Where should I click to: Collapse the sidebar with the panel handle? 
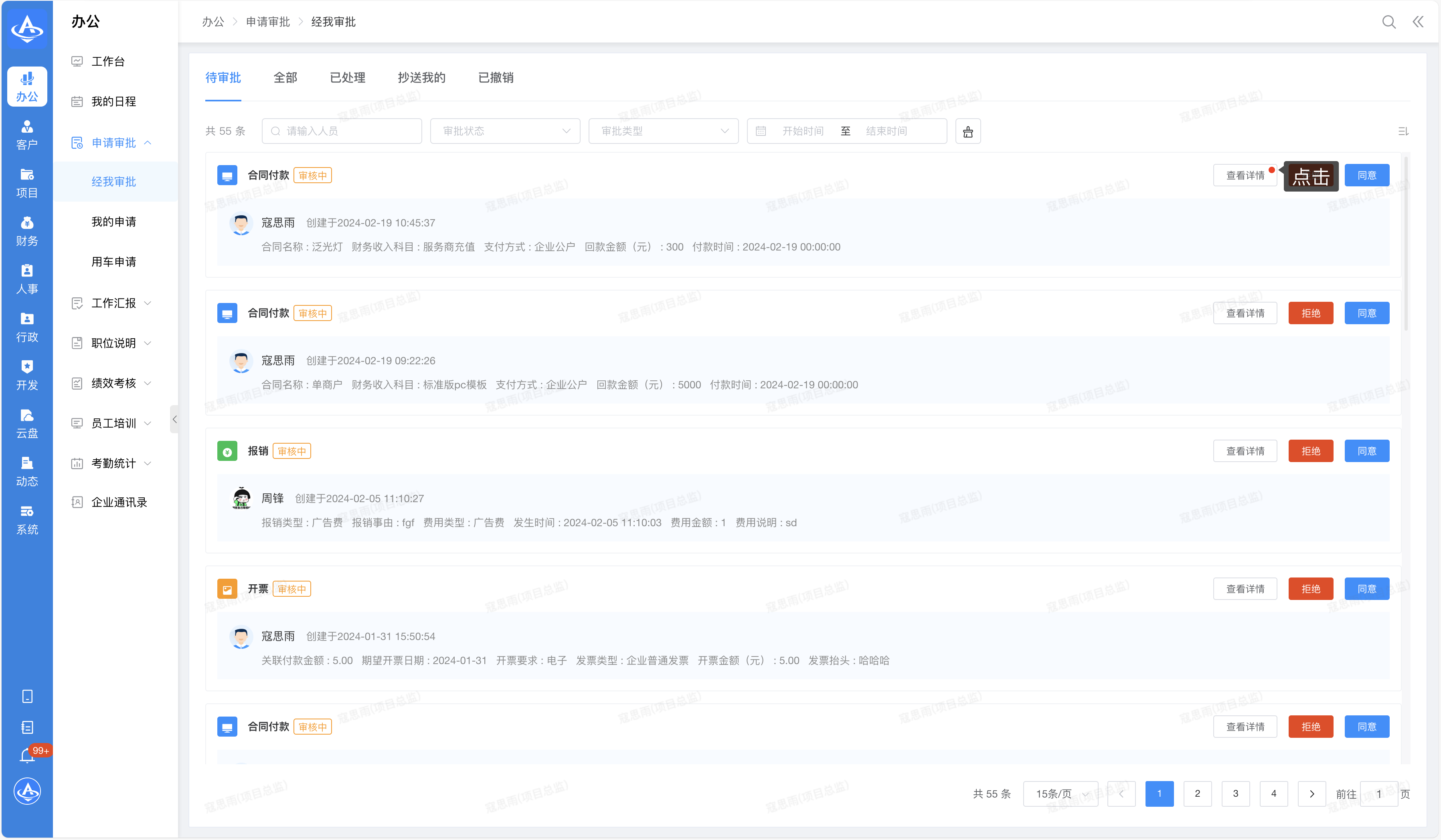coord(174,420)
